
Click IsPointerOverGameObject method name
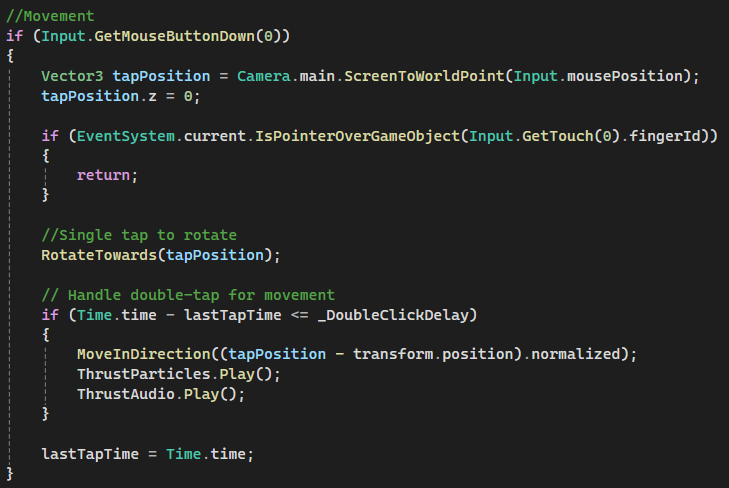(x=357, y=136)
